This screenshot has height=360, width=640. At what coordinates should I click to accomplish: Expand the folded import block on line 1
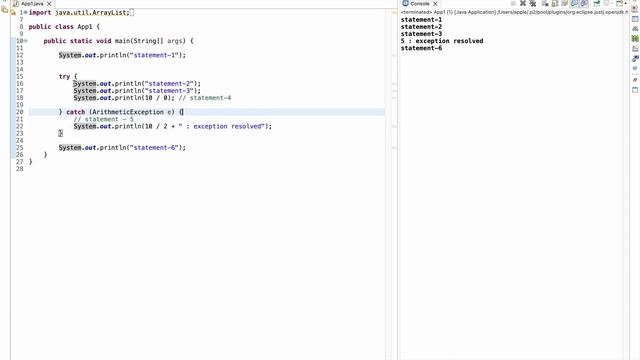point(25,13)
